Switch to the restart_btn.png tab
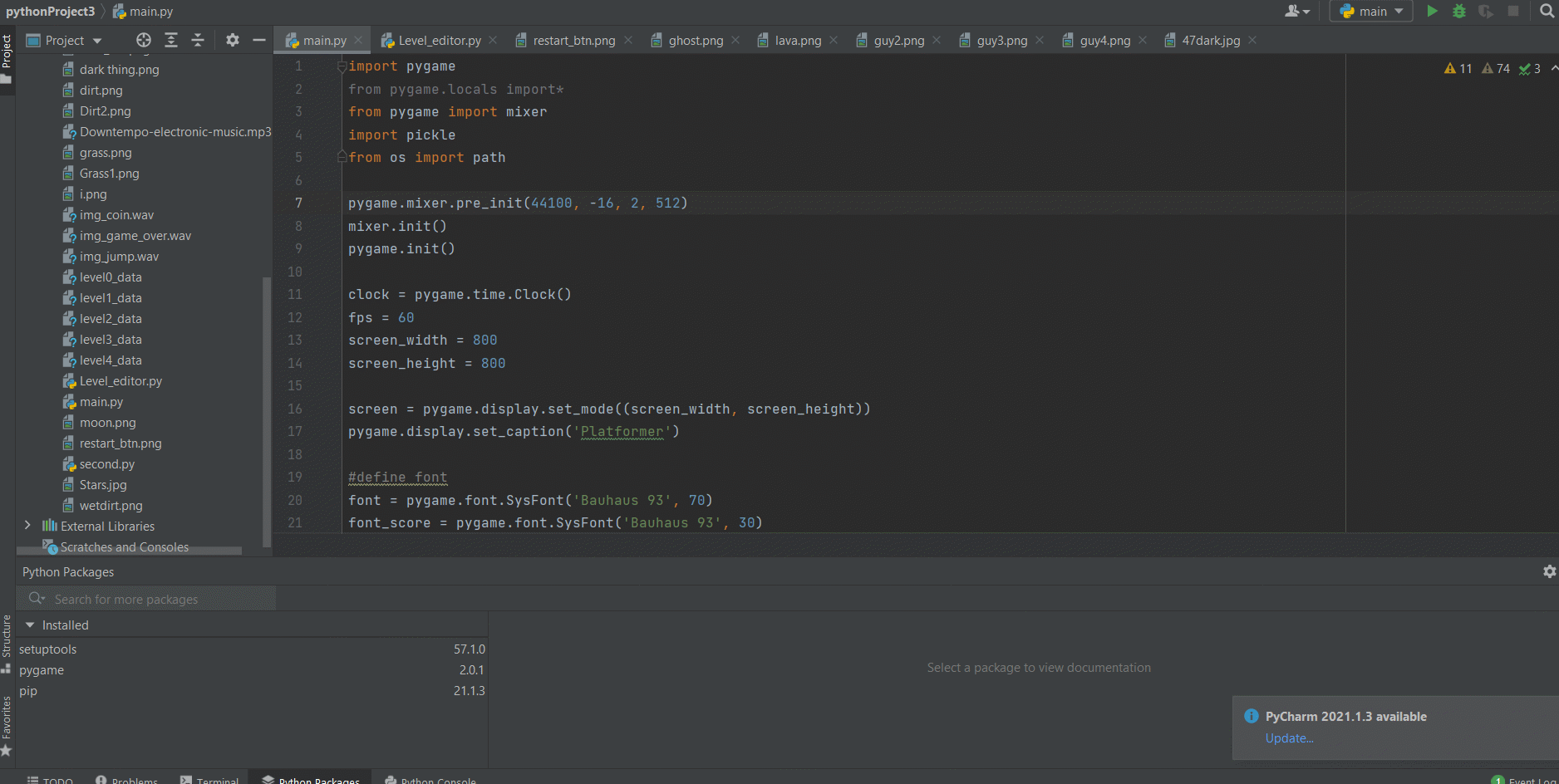This screenshot has height=784, width=1559. tap(574, 40)
